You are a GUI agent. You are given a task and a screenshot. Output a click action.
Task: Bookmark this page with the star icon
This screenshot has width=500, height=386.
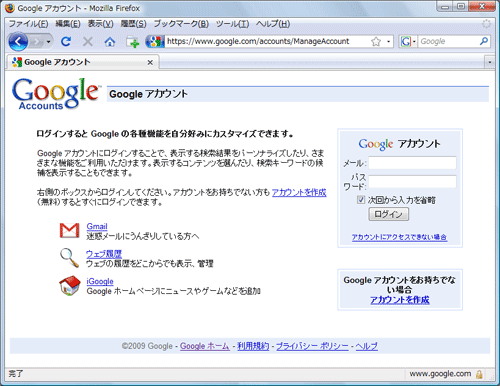pos(376,41)
